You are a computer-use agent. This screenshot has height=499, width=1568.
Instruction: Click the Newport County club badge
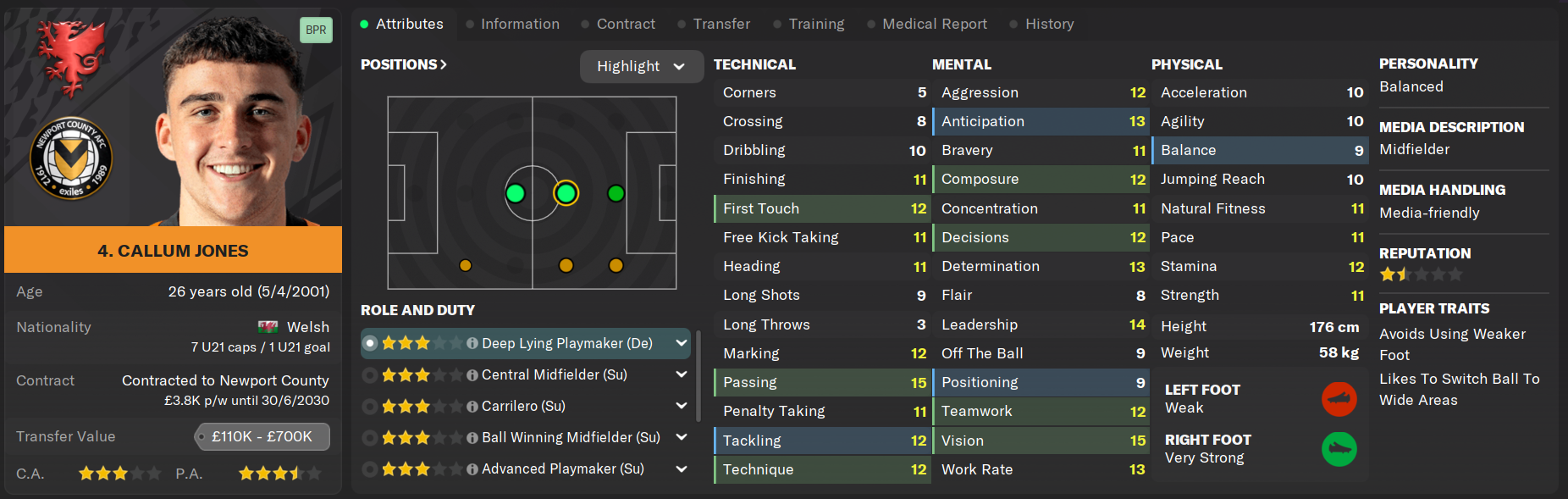(71, 158)
